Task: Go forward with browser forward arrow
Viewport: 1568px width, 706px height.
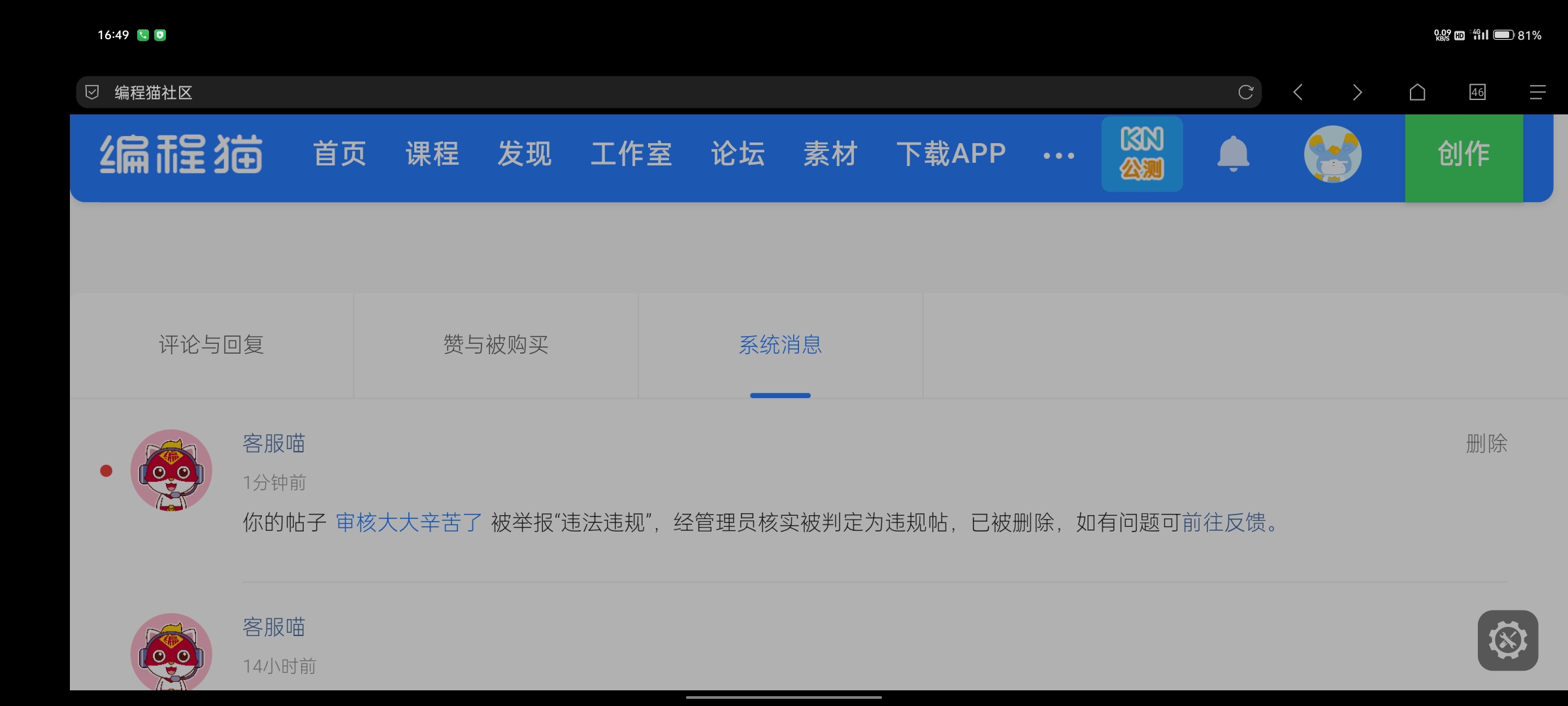Action: point(1357,92)
